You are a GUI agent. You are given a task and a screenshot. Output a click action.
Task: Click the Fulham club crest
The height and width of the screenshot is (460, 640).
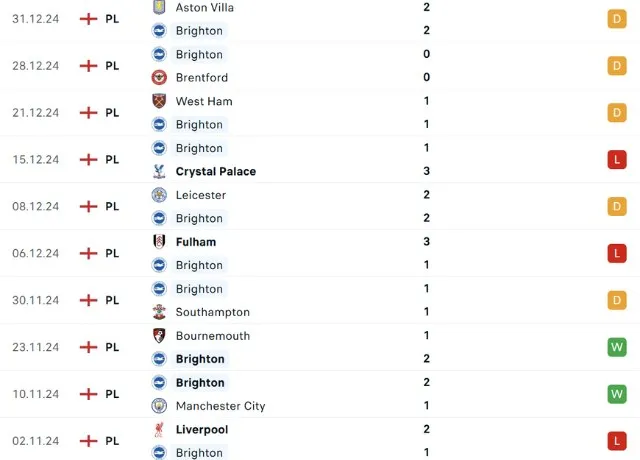click(x=159, y=241)
